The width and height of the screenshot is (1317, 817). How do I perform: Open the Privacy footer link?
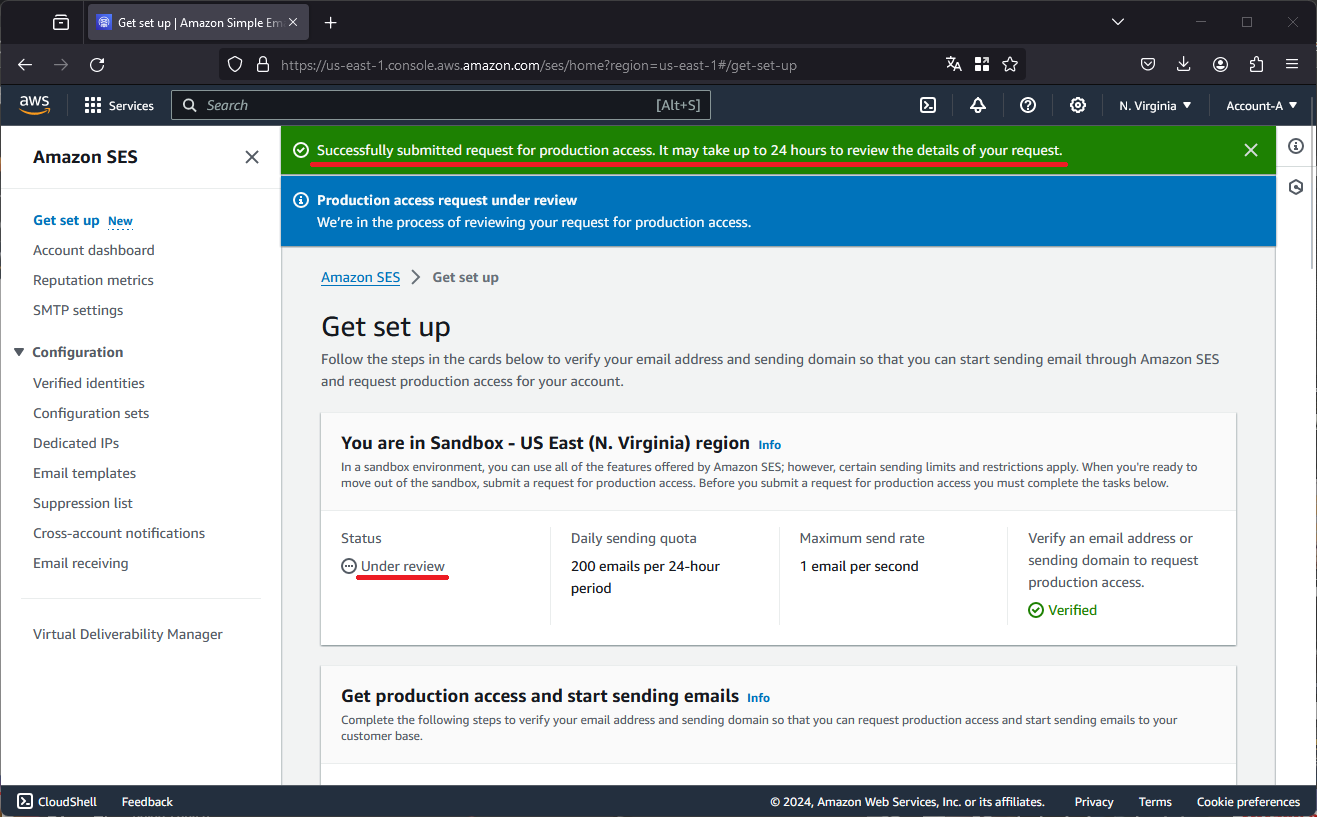[x=1094, y=801]
